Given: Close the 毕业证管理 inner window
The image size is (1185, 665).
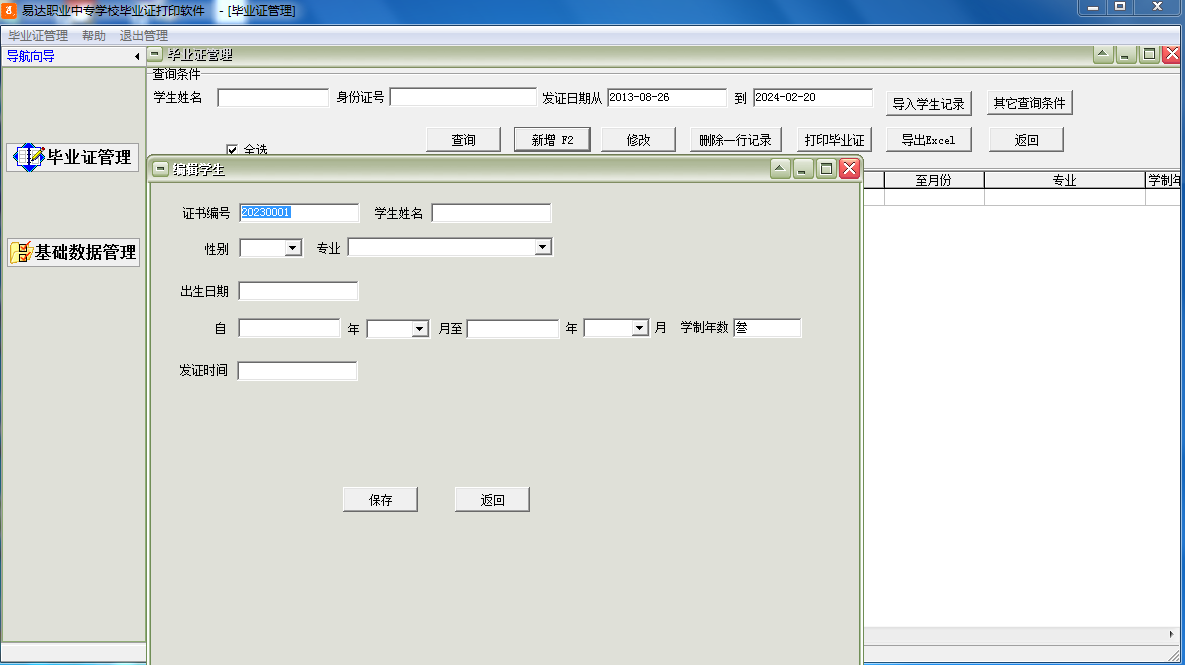Looking at the screenshot, I should click(1171, 54).
